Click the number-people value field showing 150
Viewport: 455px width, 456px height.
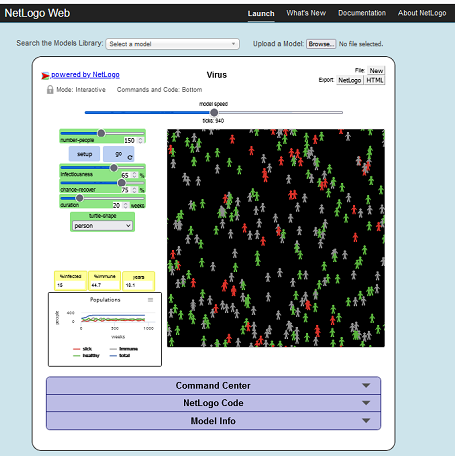point(130,141)
